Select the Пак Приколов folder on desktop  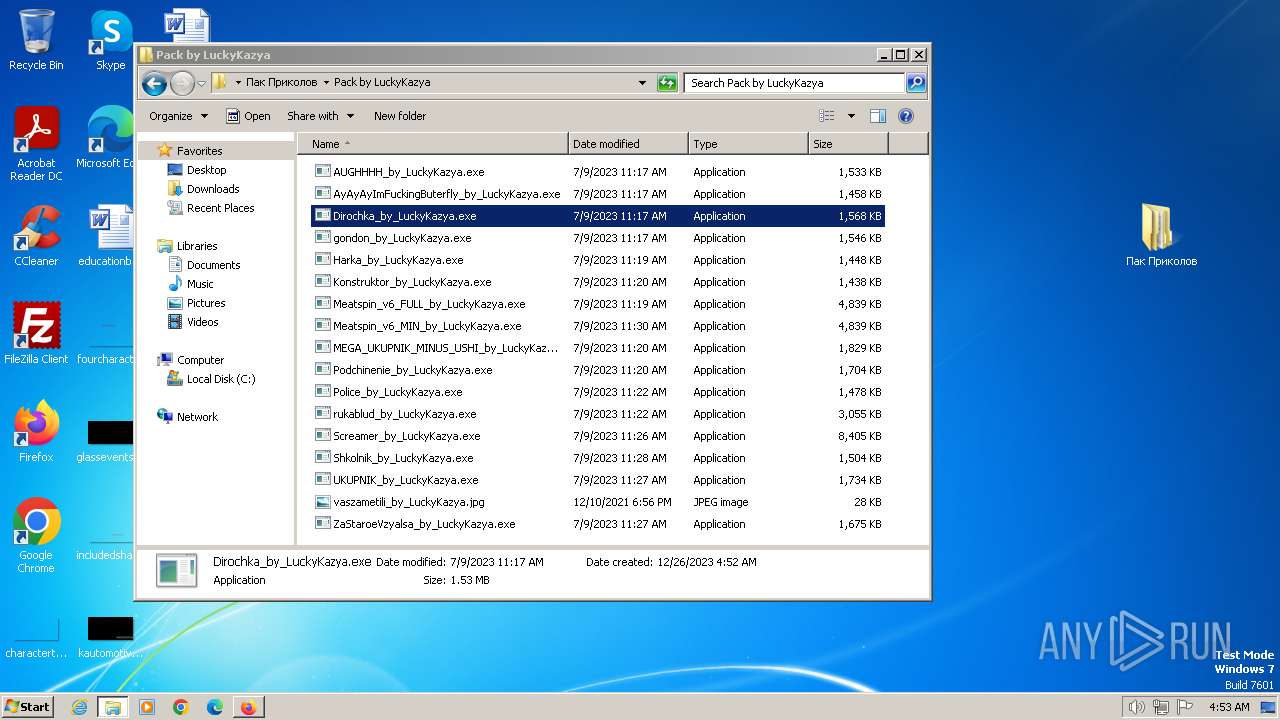click(1161, 236)
